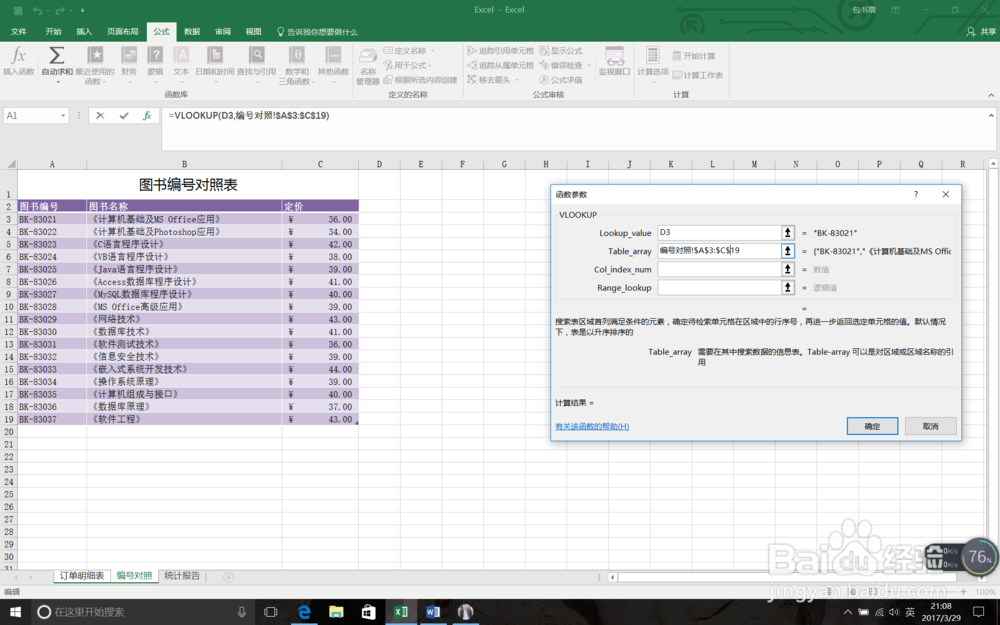
Task: Open File Explorer from the taskbar
Action: (336, 612)
